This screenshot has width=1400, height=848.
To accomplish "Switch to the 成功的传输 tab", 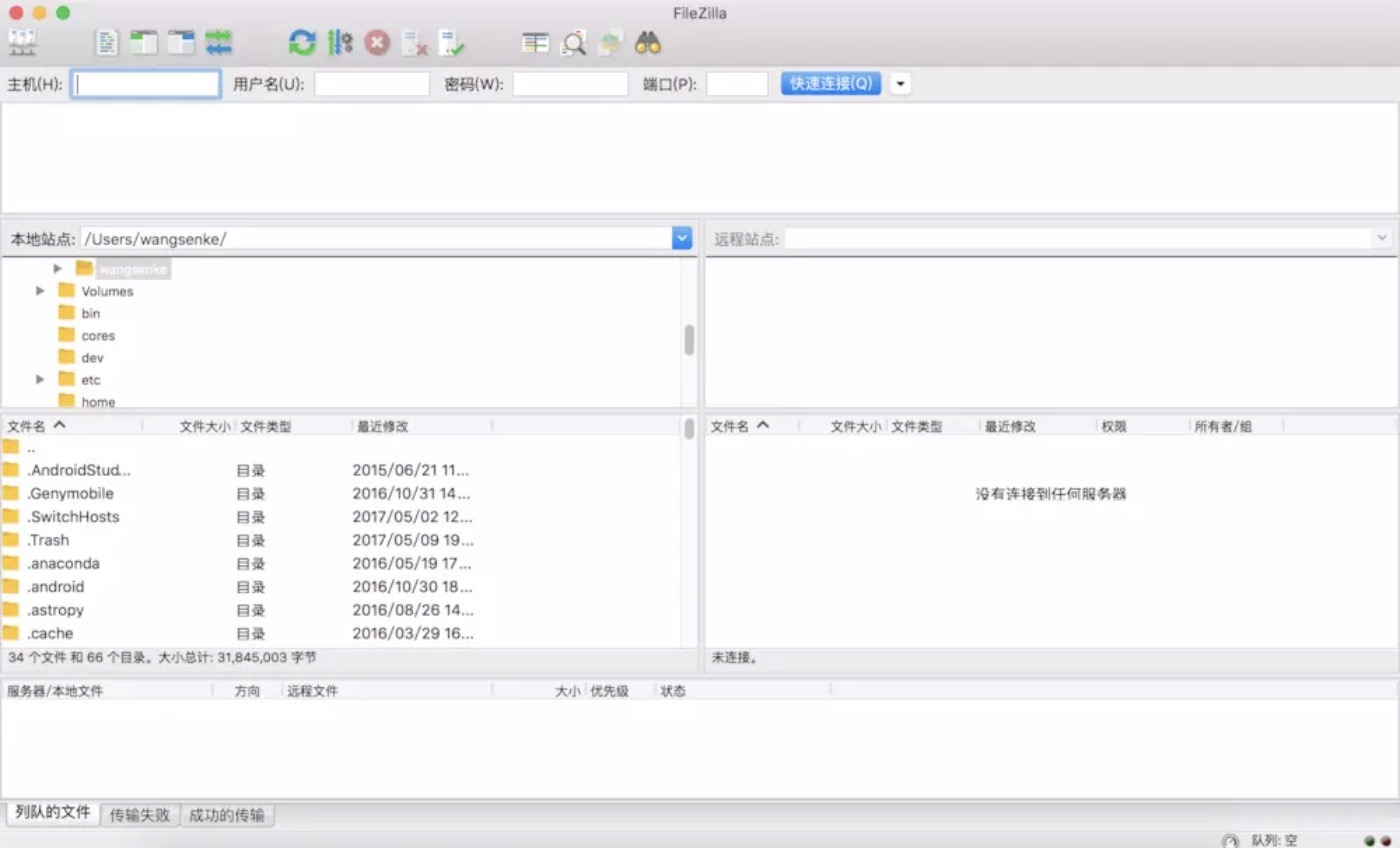I will click(227, 815).
